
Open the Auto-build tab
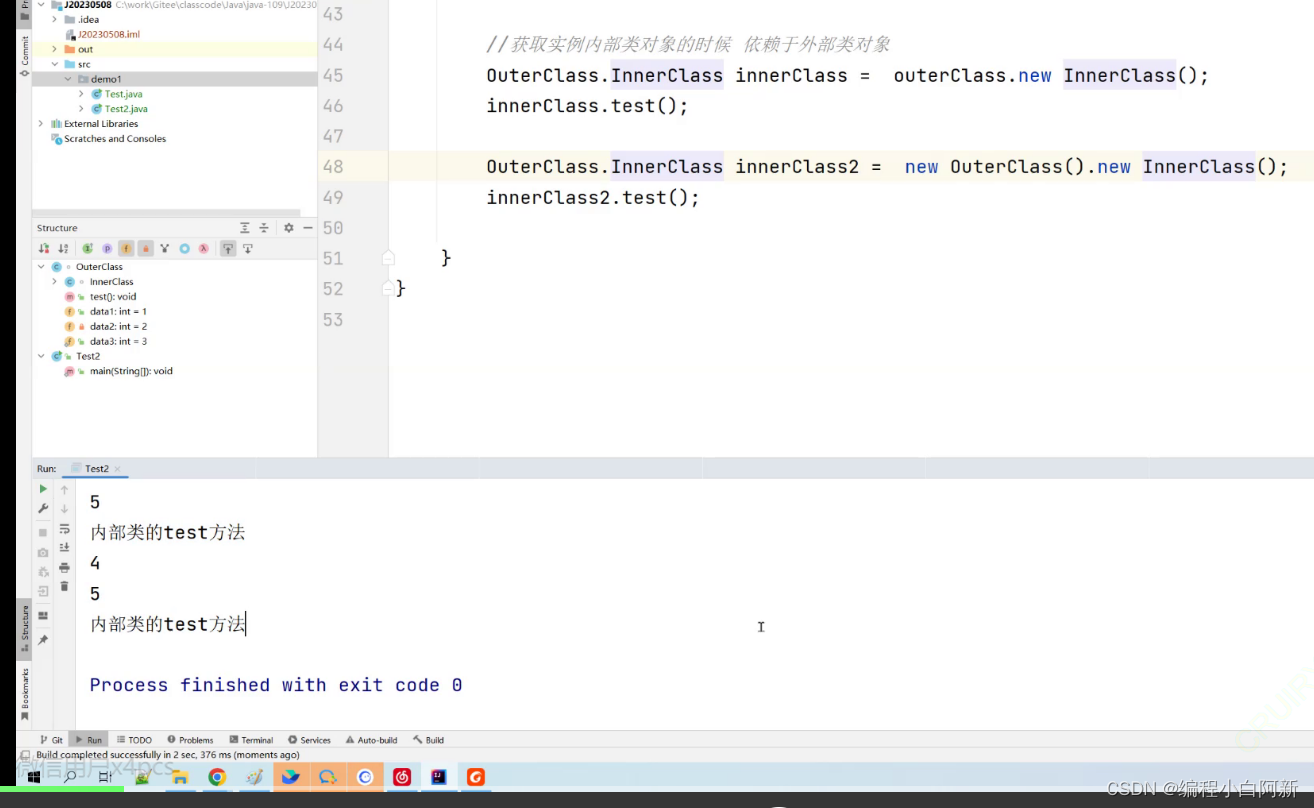coord(371,740)
